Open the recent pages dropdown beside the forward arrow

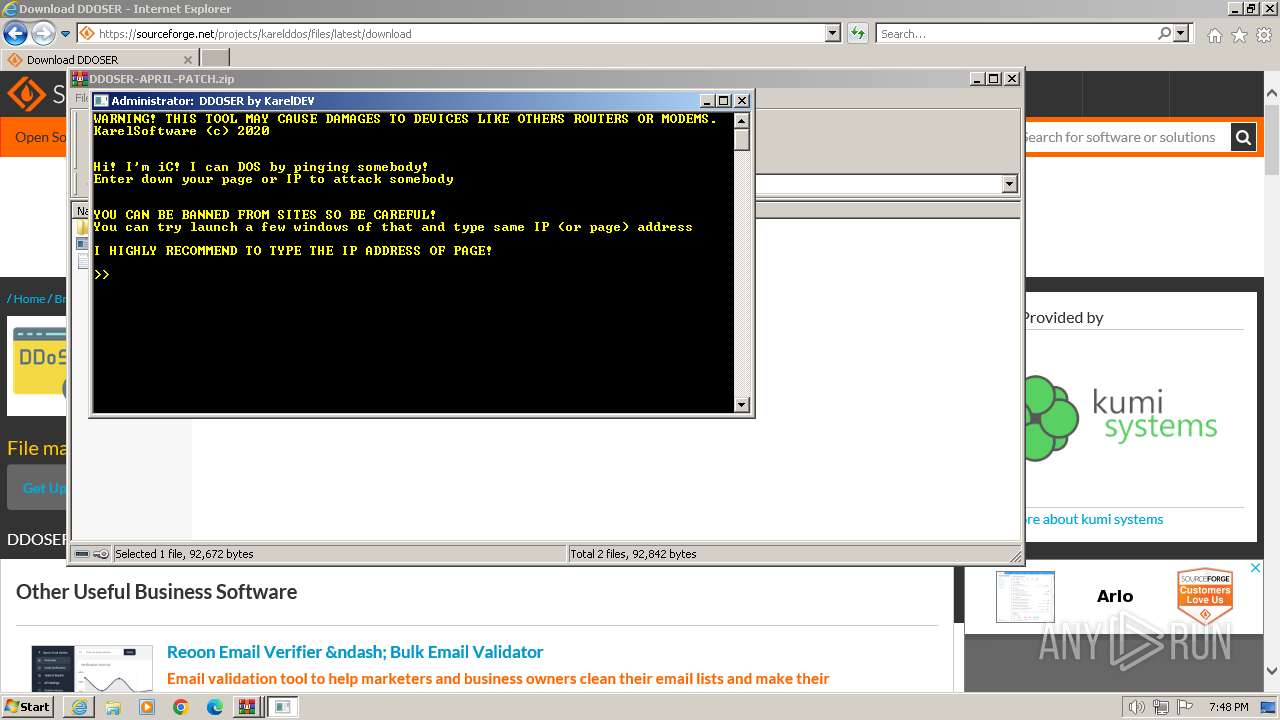(65, 34)
